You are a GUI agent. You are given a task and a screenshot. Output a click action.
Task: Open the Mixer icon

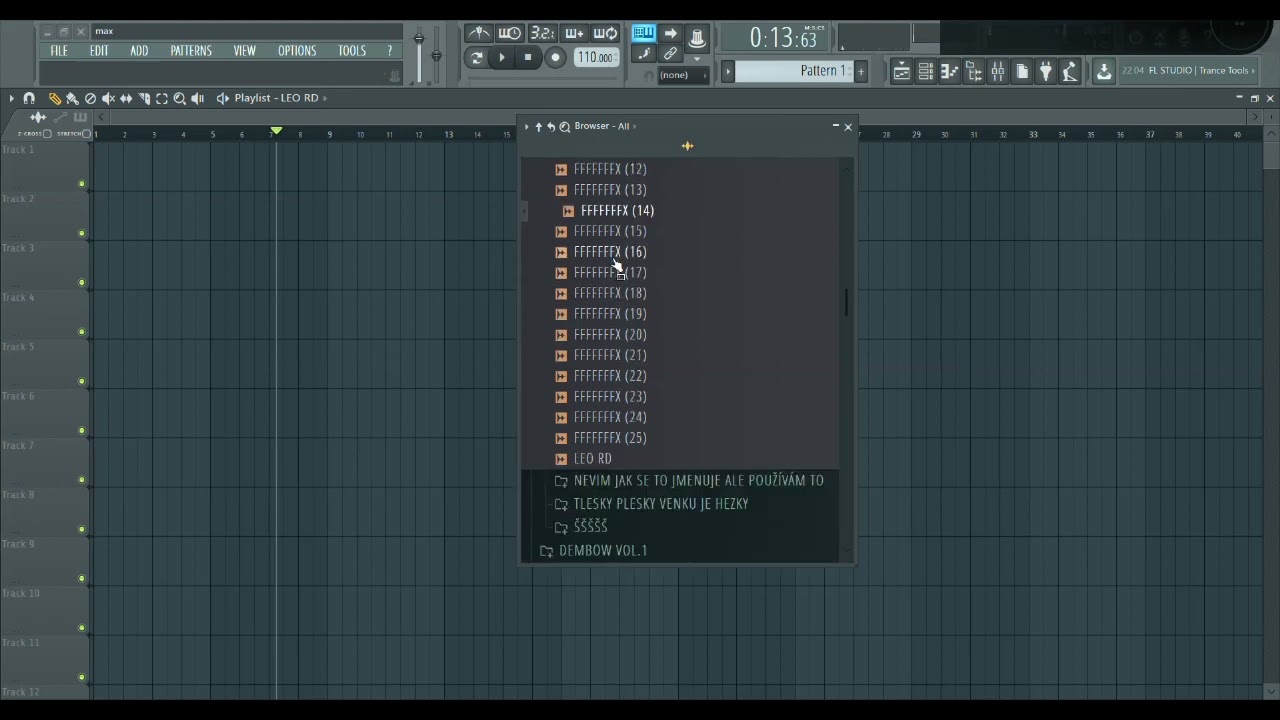click(x=997, y=71)
